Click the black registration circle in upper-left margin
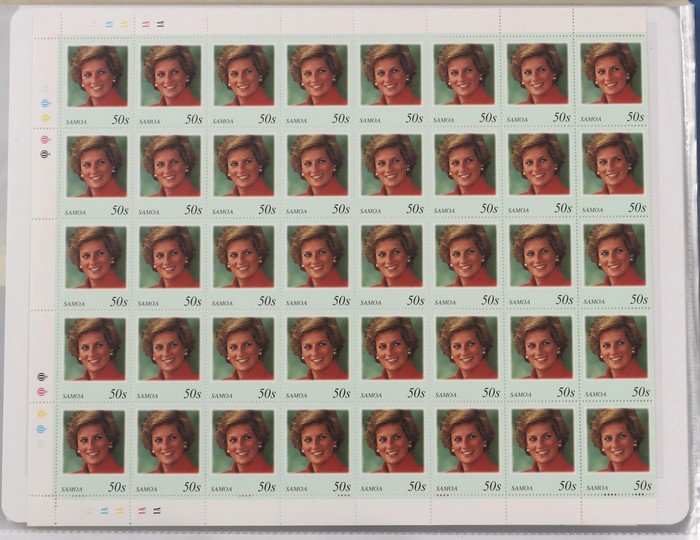 (44, 153)
